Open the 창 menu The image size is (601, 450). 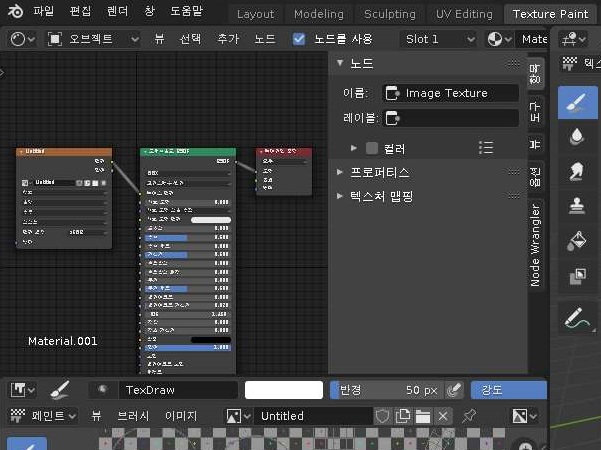149,11
